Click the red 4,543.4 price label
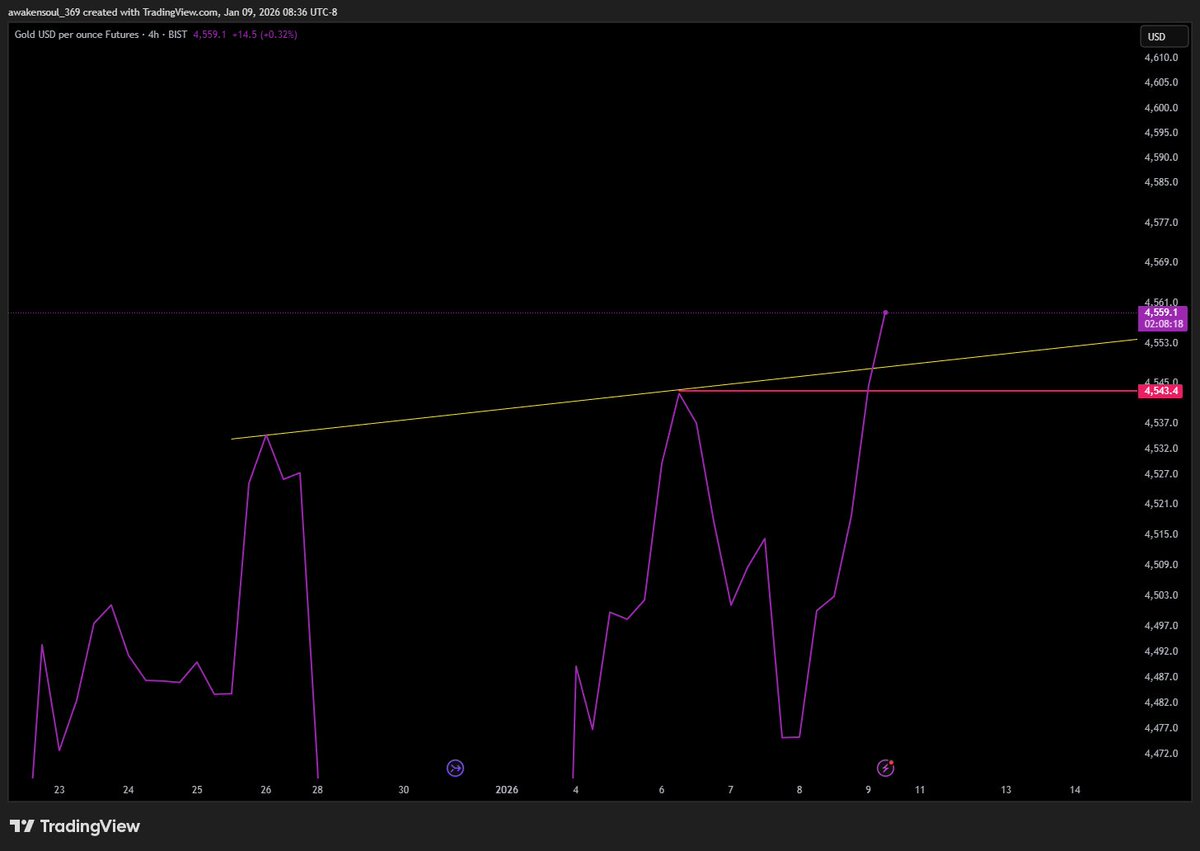The height and width of the screenshot is (851, 1200). (x=1163, y=391)
